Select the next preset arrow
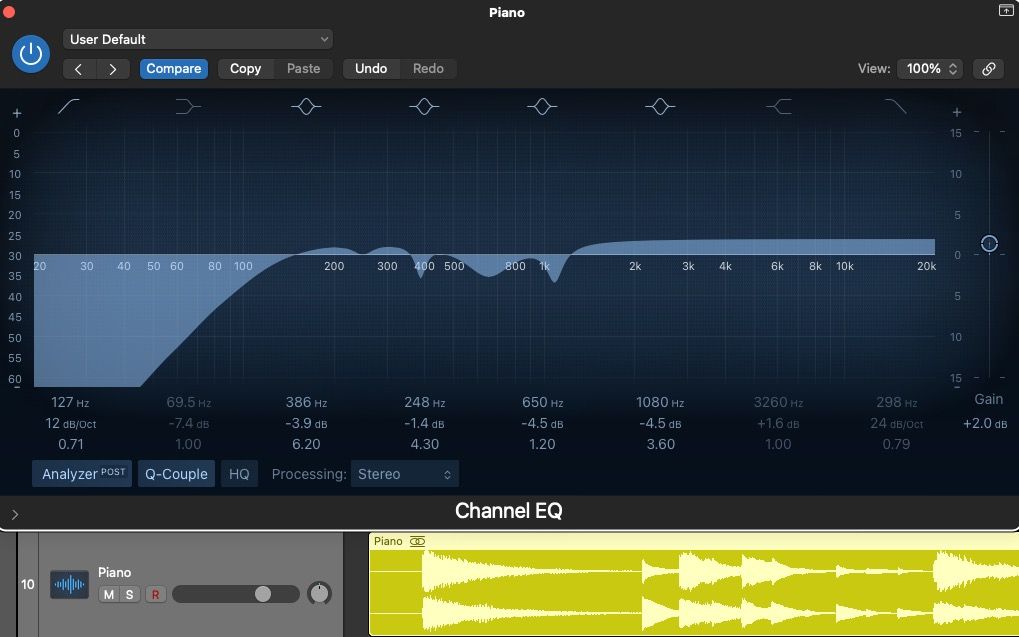Viewport: 1019px width, 637px height. 113,69
